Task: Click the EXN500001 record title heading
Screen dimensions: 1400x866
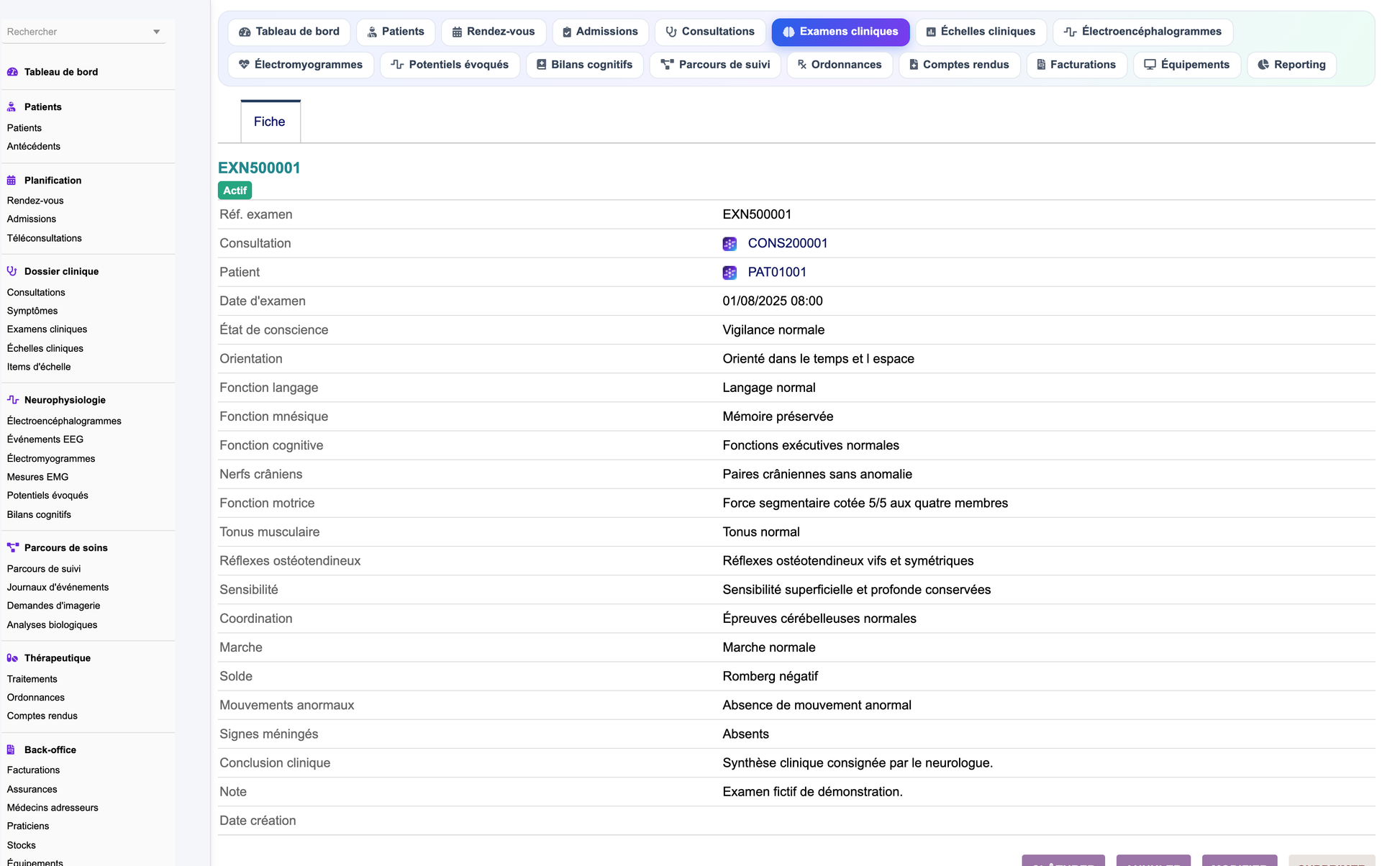Action: pos(259,168)
